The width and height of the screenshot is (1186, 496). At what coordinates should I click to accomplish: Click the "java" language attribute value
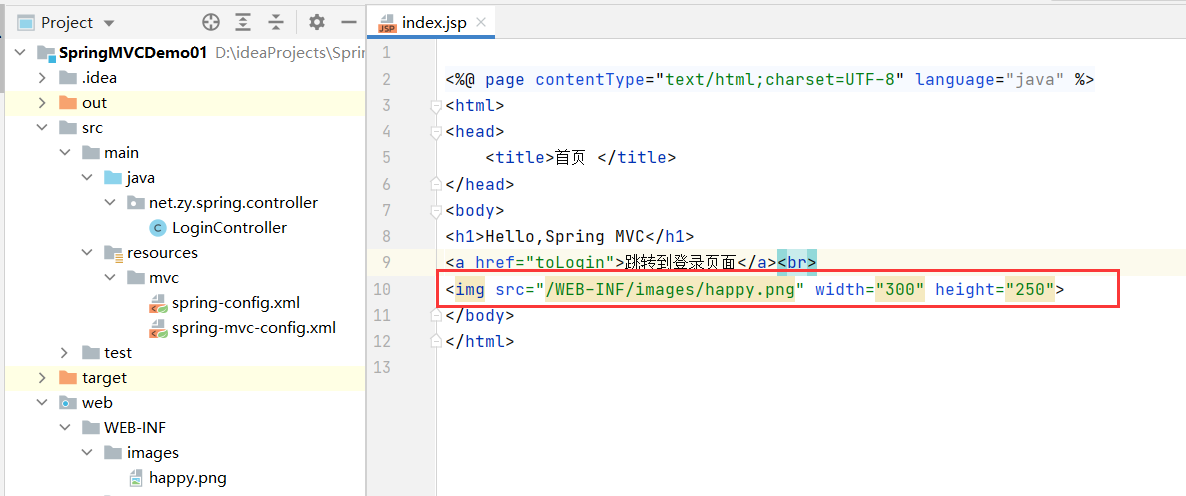[x=1035, y=79]
